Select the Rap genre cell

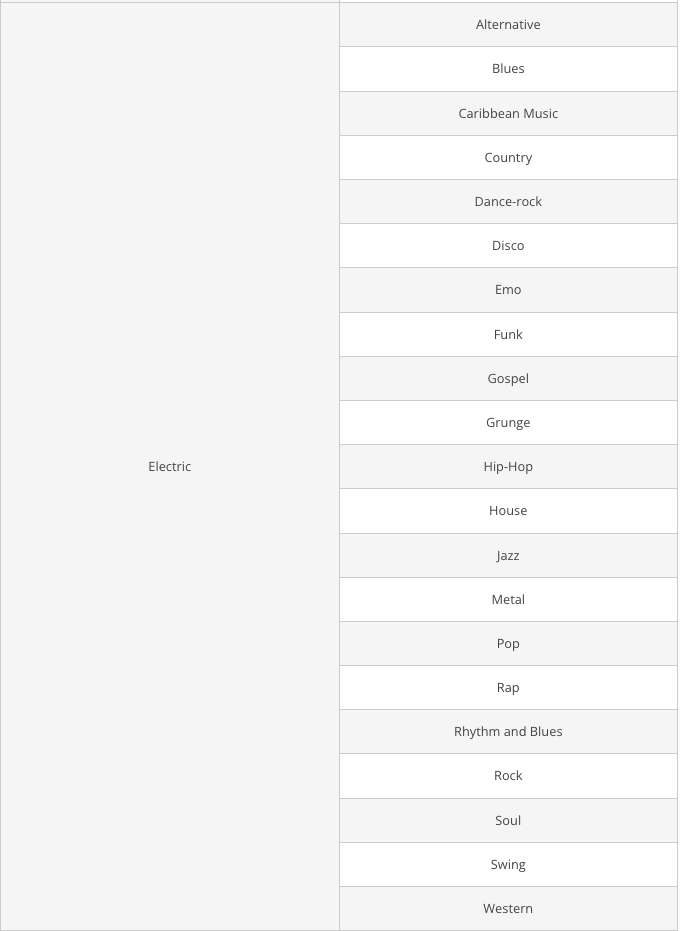pos(508,687)
